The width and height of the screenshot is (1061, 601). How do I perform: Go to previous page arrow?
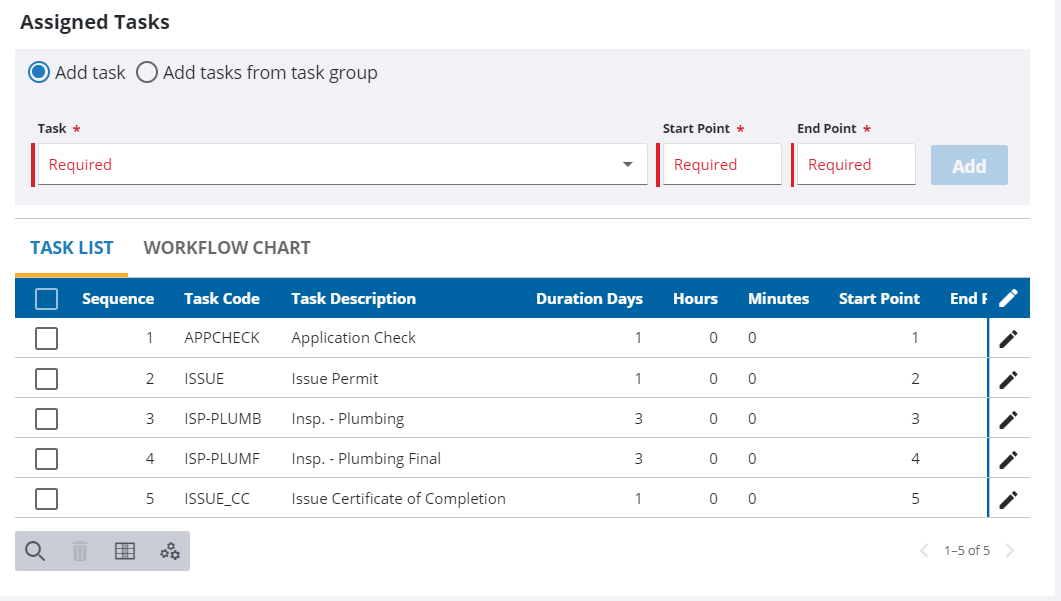point(924,550)
